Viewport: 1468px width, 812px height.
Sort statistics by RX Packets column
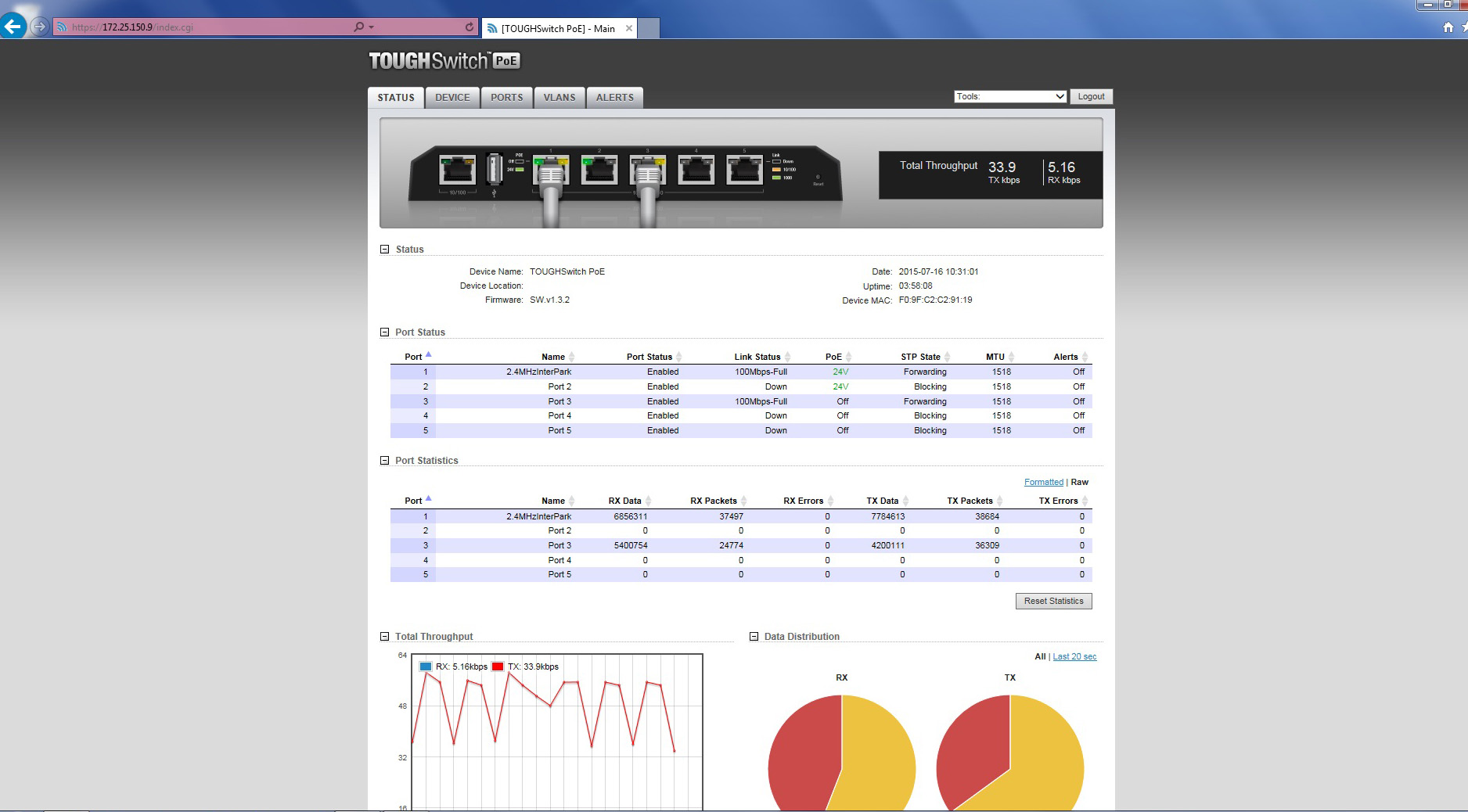pyautogui.click(x=718, y=501)
